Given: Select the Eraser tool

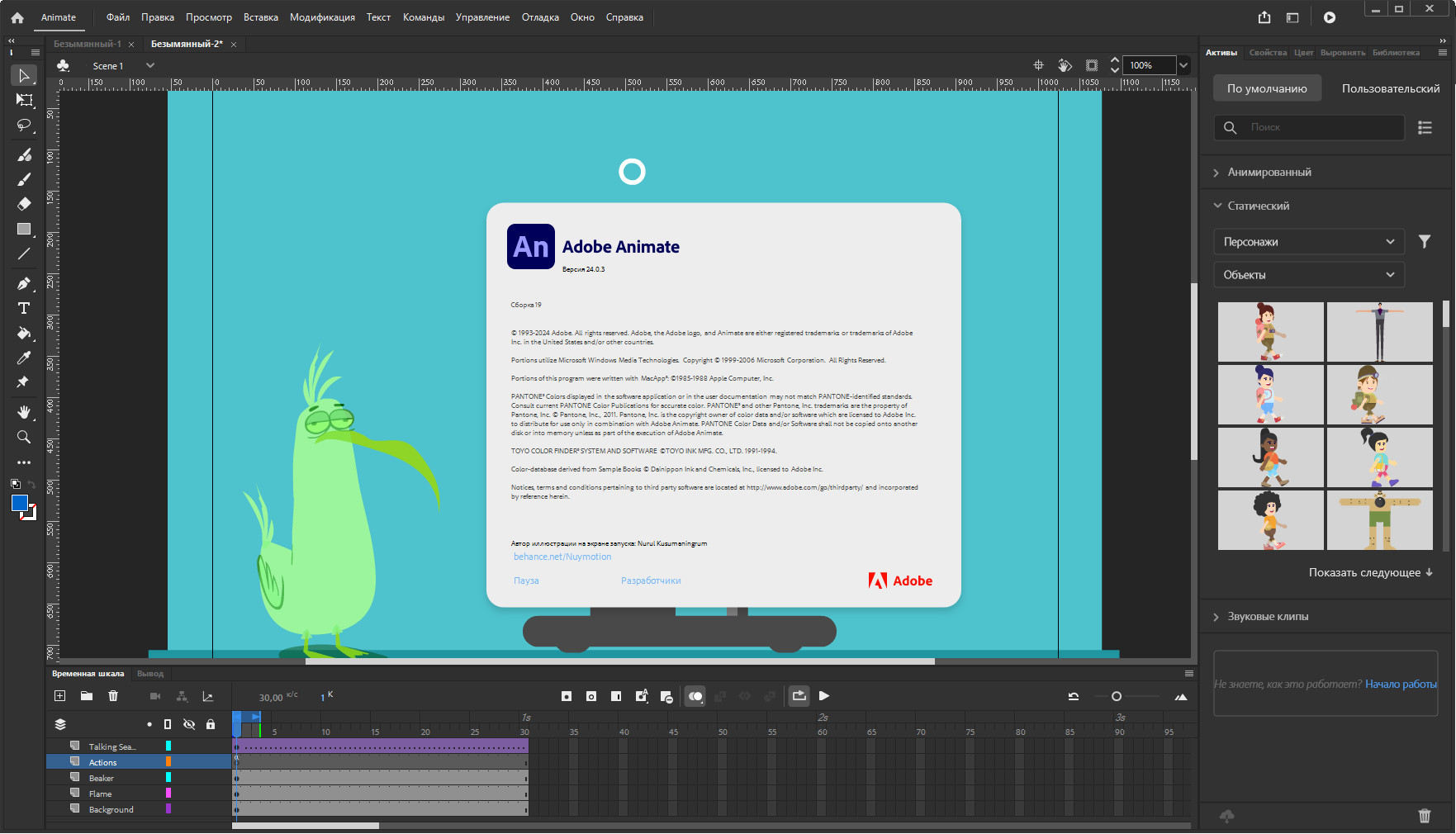Looking at the screenshot, I should click(24, 204).
